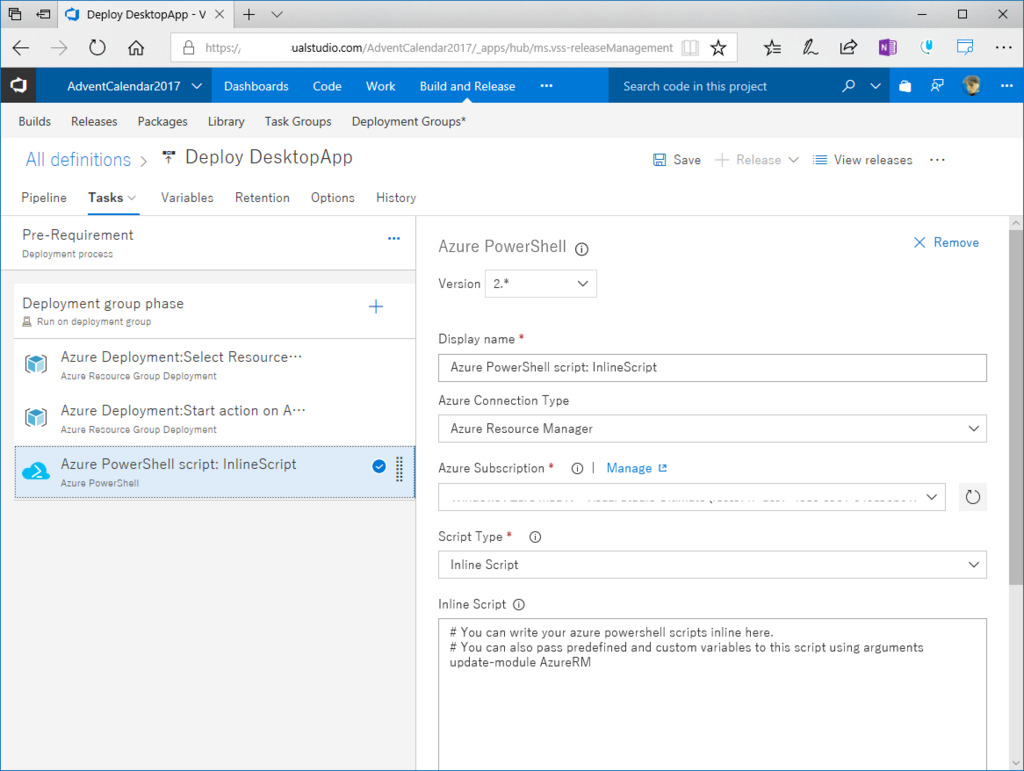Open Script Type Inline Script dropdown

click(x=712, y=565)
